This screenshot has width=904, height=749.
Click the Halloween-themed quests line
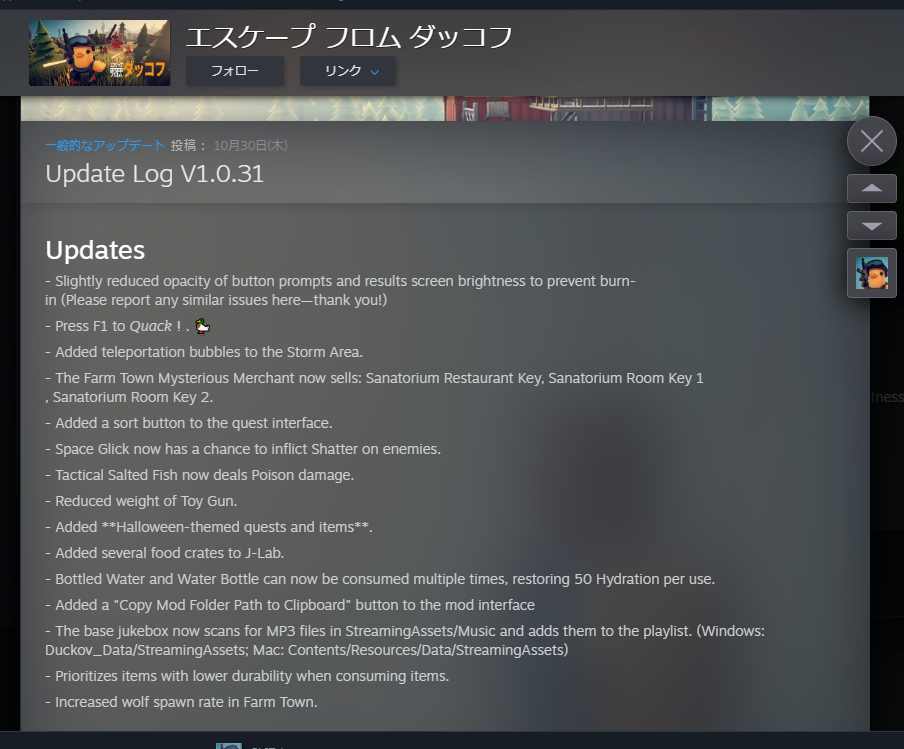[209, 527]
